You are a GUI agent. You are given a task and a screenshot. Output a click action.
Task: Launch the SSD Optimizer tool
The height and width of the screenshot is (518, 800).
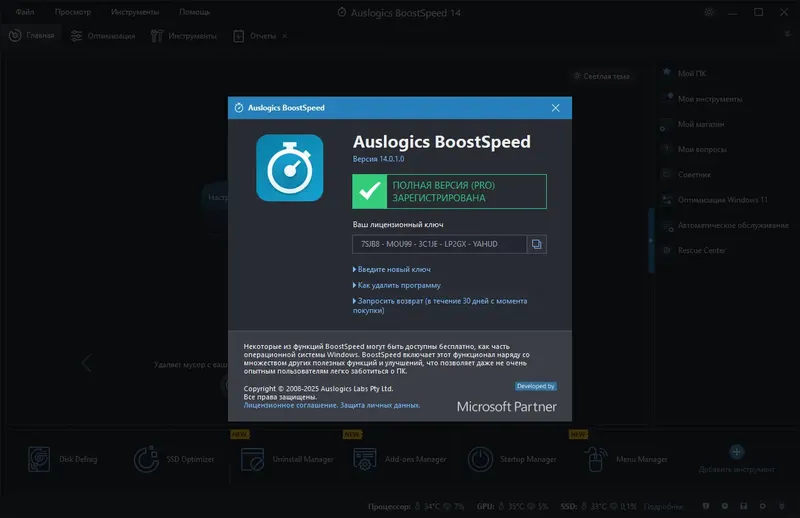pos(173,459)
